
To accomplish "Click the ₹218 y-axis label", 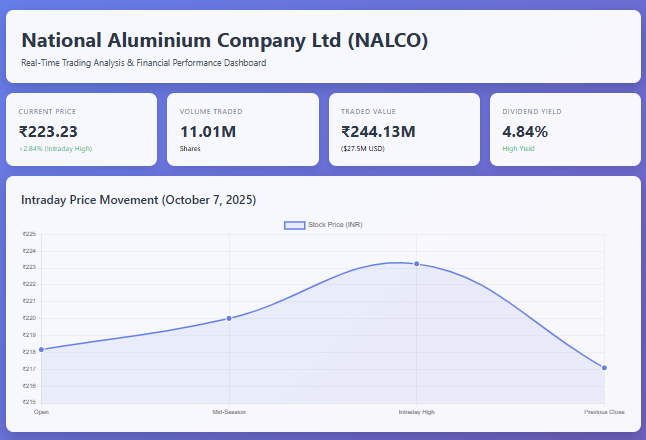I will (29, 352).
